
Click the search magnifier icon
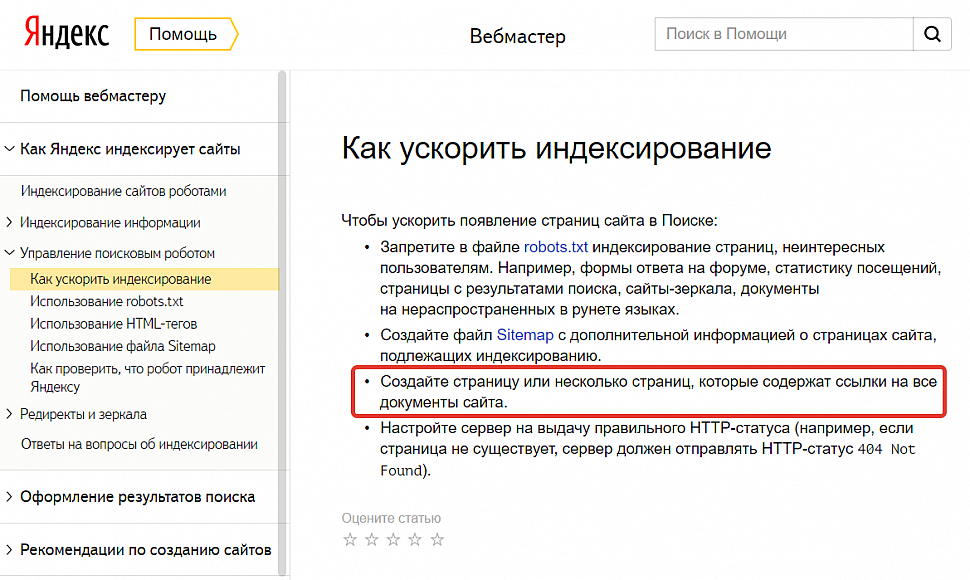point(932,34)
